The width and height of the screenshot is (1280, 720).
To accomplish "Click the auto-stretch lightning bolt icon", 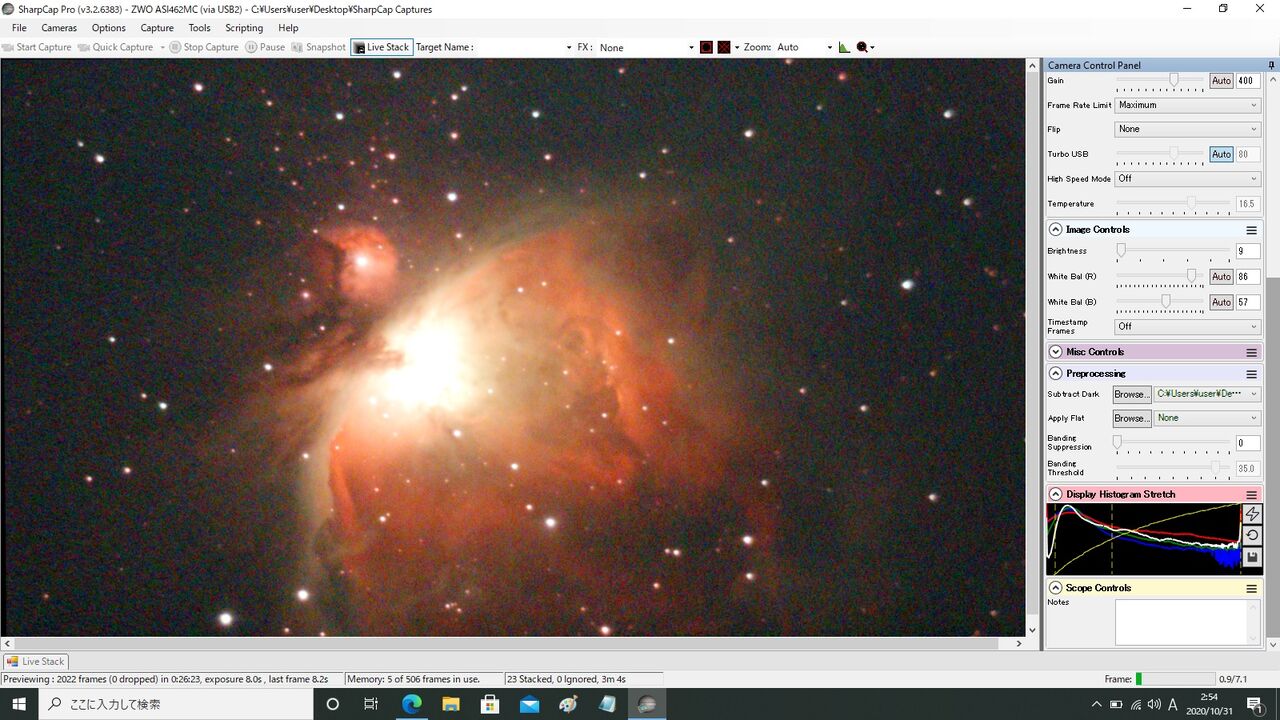I will point(1252,514).
